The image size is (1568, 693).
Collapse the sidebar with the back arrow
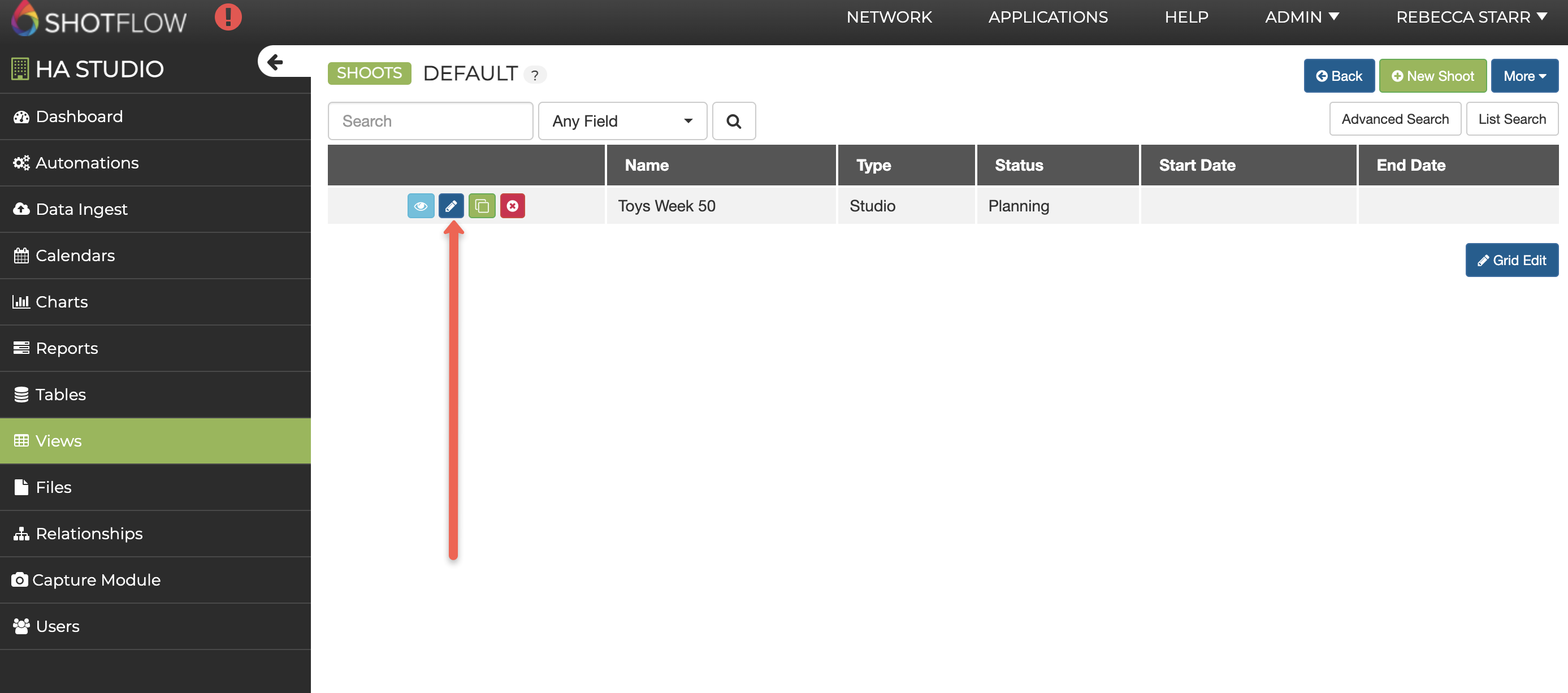[x=275, y=62]
